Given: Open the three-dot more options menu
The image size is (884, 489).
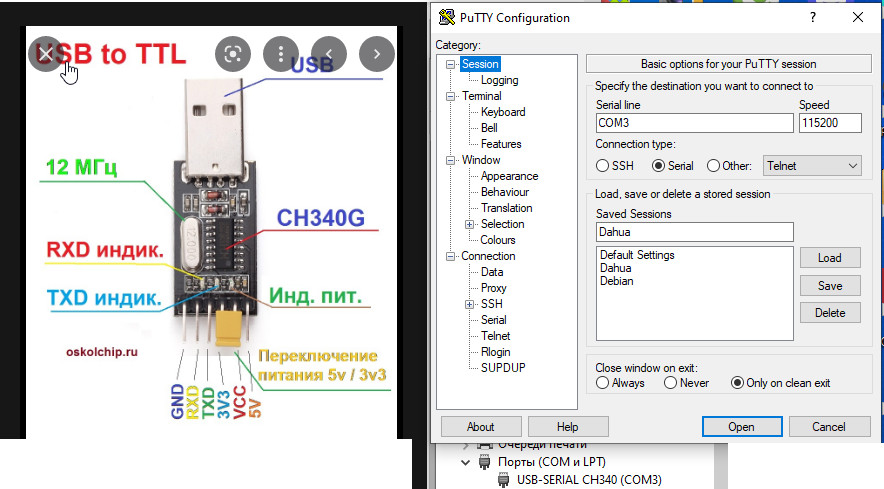Looking at the screenshot, I should pos(282,53).
